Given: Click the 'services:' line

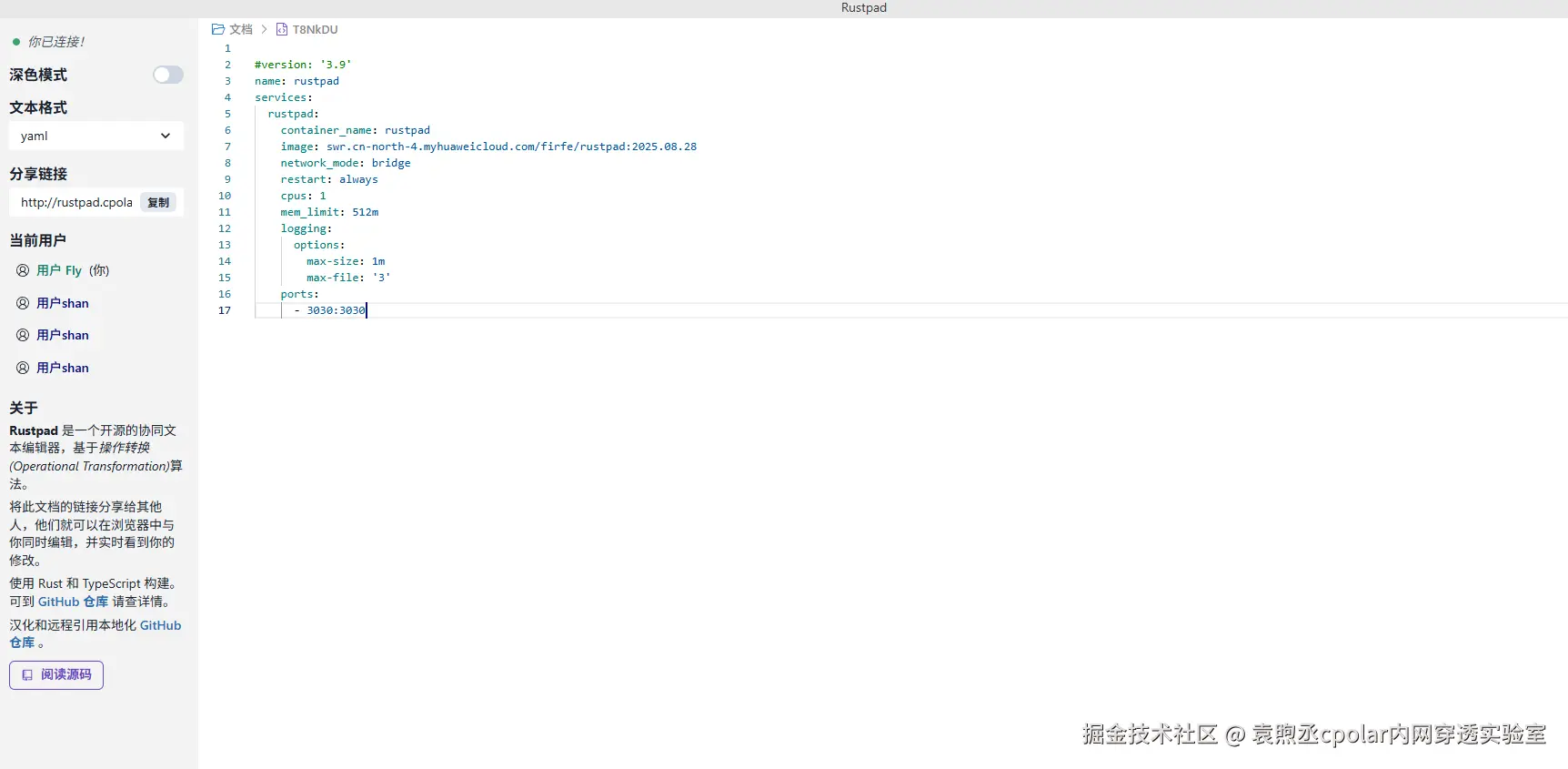Looking at the screenshot, I should (284, 97).
